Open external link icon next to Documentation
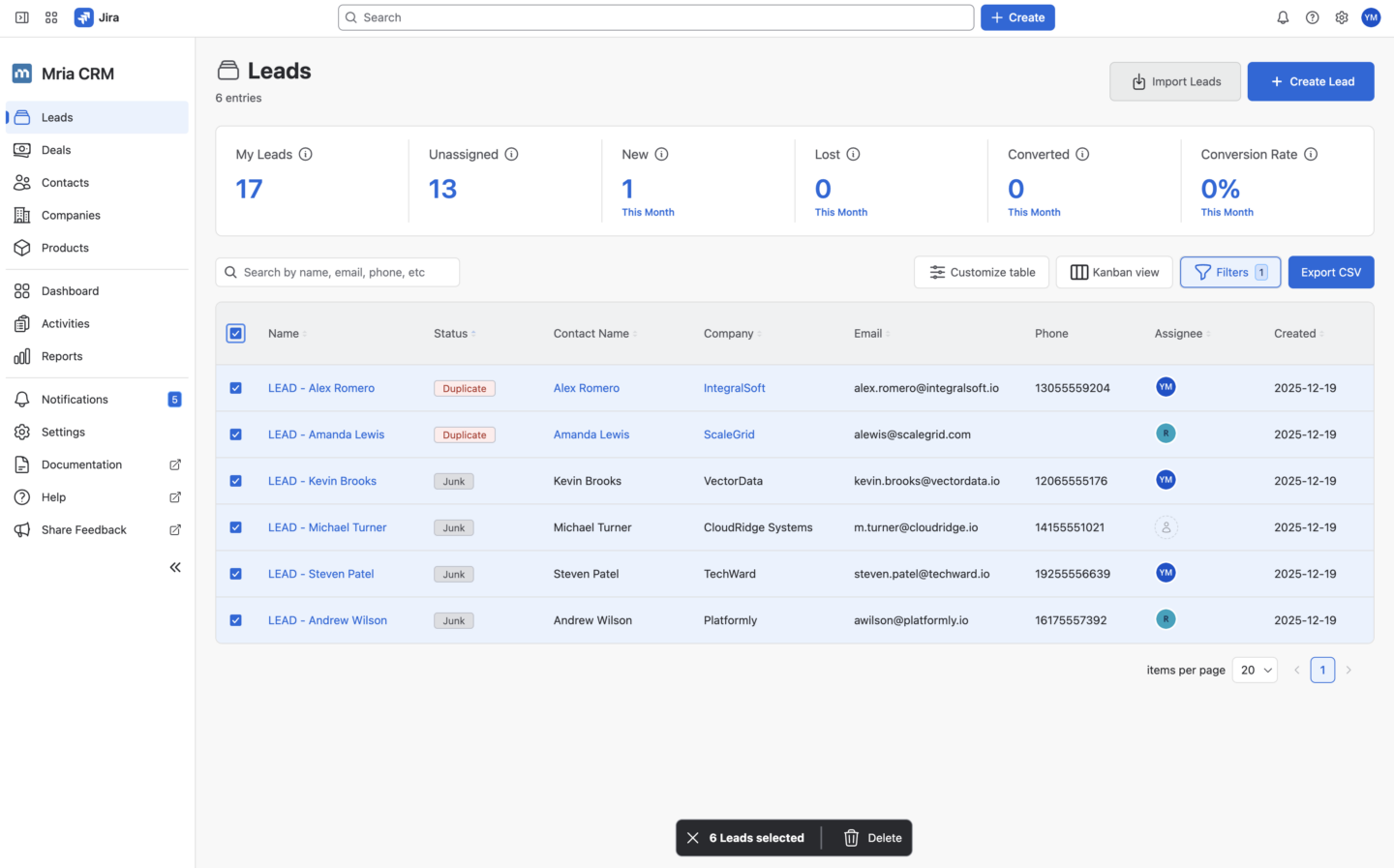1394x868 pixels. pyautogui.click(x=175, y=464)
